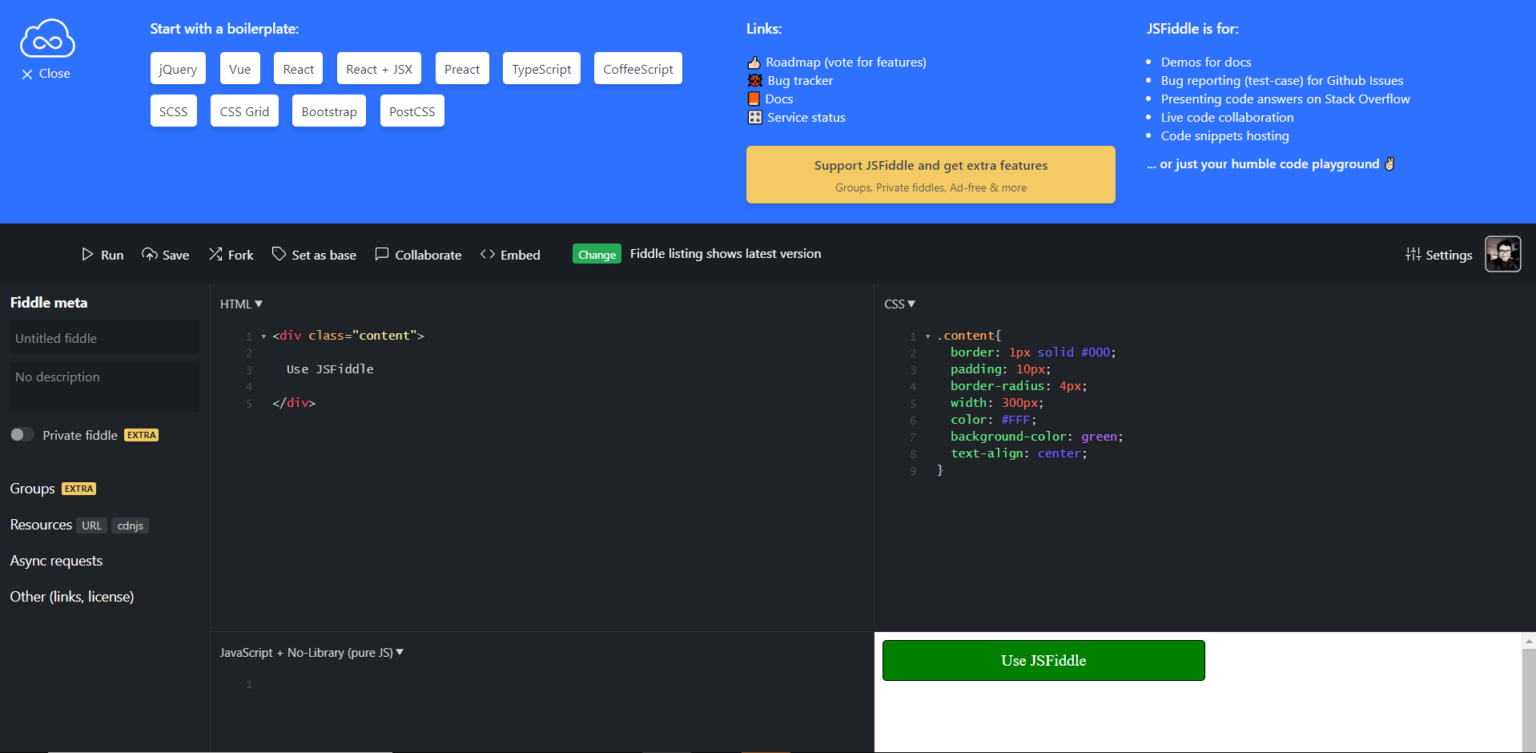Open the Embed options
1536x753 pixels.
point(509,254)
